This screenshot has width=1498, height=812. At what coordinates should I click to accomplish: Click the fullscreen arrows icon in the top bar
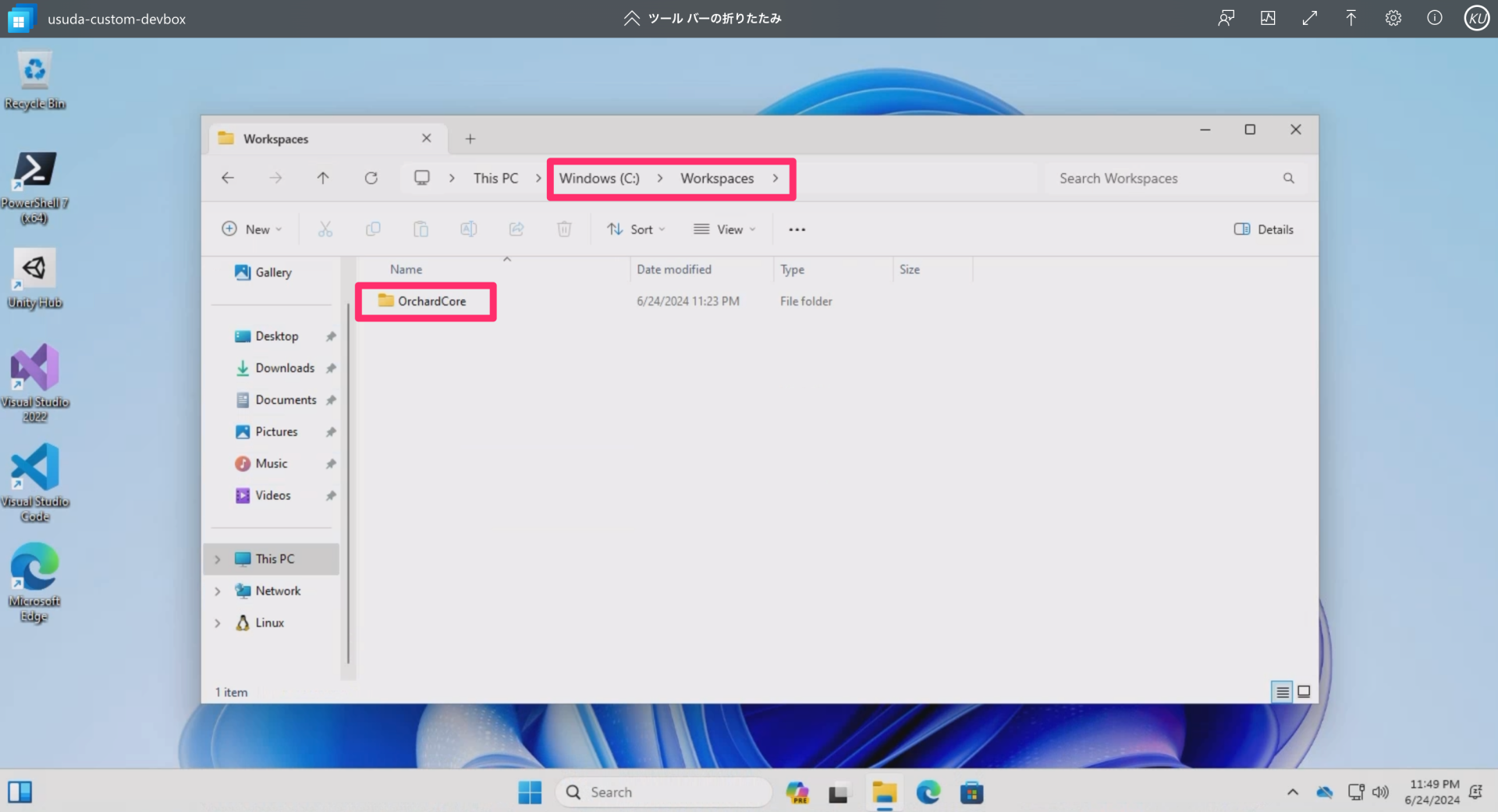(x=1309, y=18)
